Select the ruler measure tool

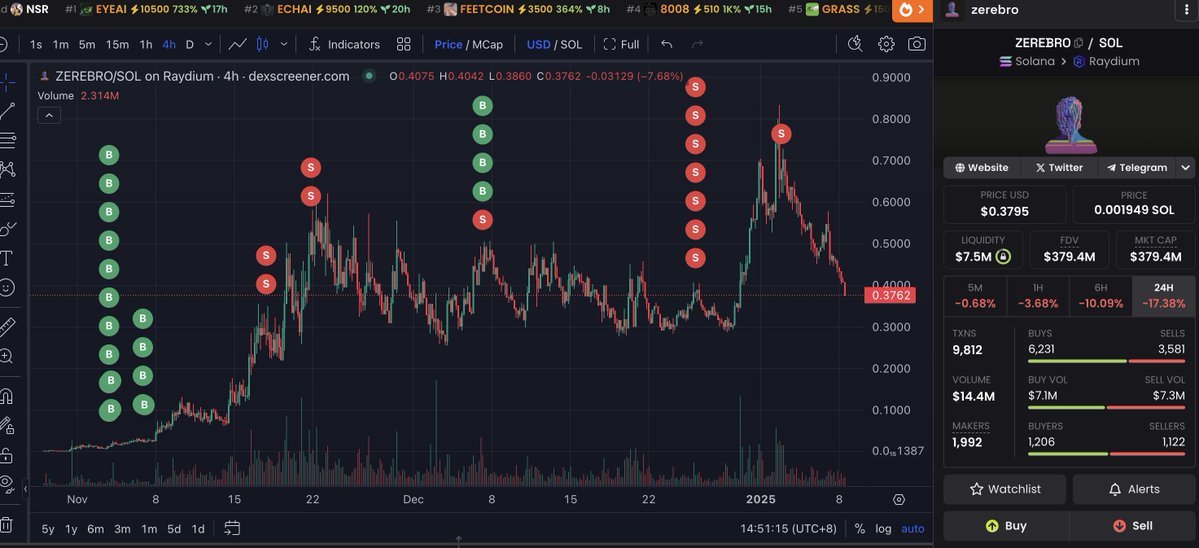tap(7, 327)
